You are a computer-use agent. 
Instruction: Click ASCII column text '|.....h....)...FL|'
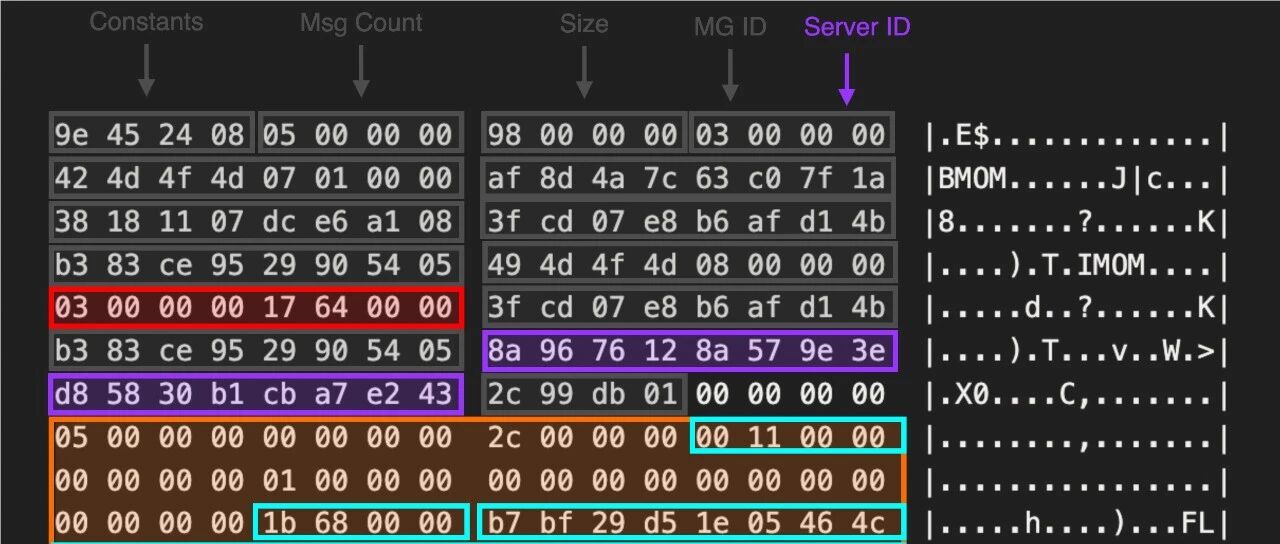pyautogui.click(x=1077, y=524)
